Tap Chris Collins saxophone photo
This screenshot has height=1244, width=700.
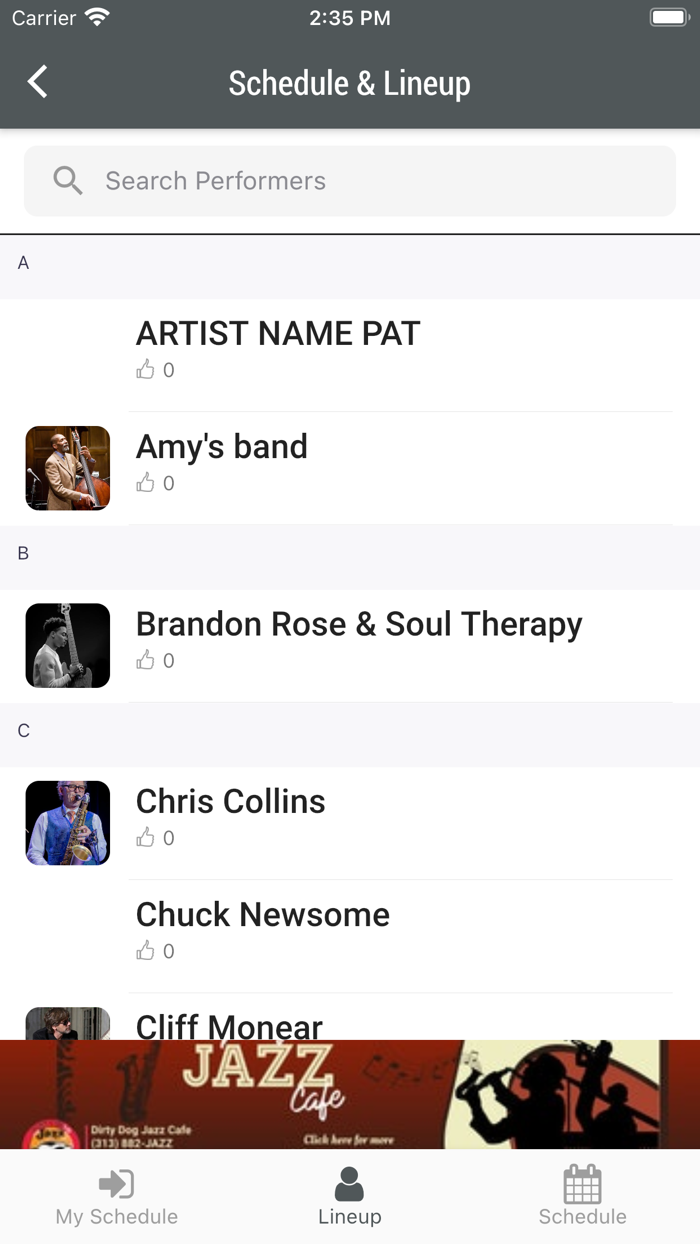tap(68, 823)
